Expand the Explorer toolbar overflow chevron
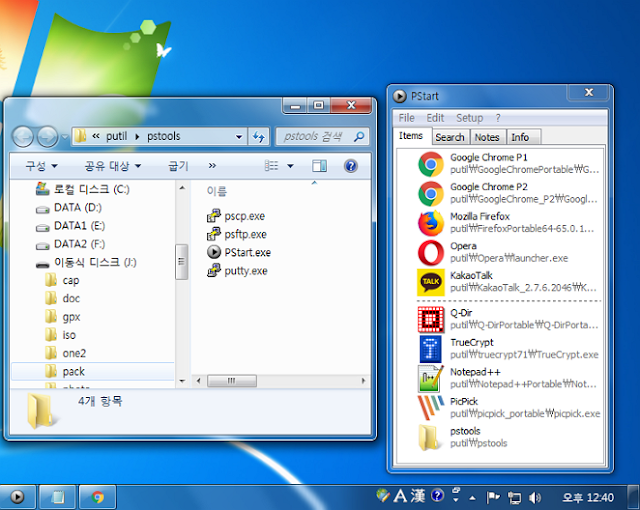Image resolution: width=640 pixels, height=510 pixels. (212, 166)
